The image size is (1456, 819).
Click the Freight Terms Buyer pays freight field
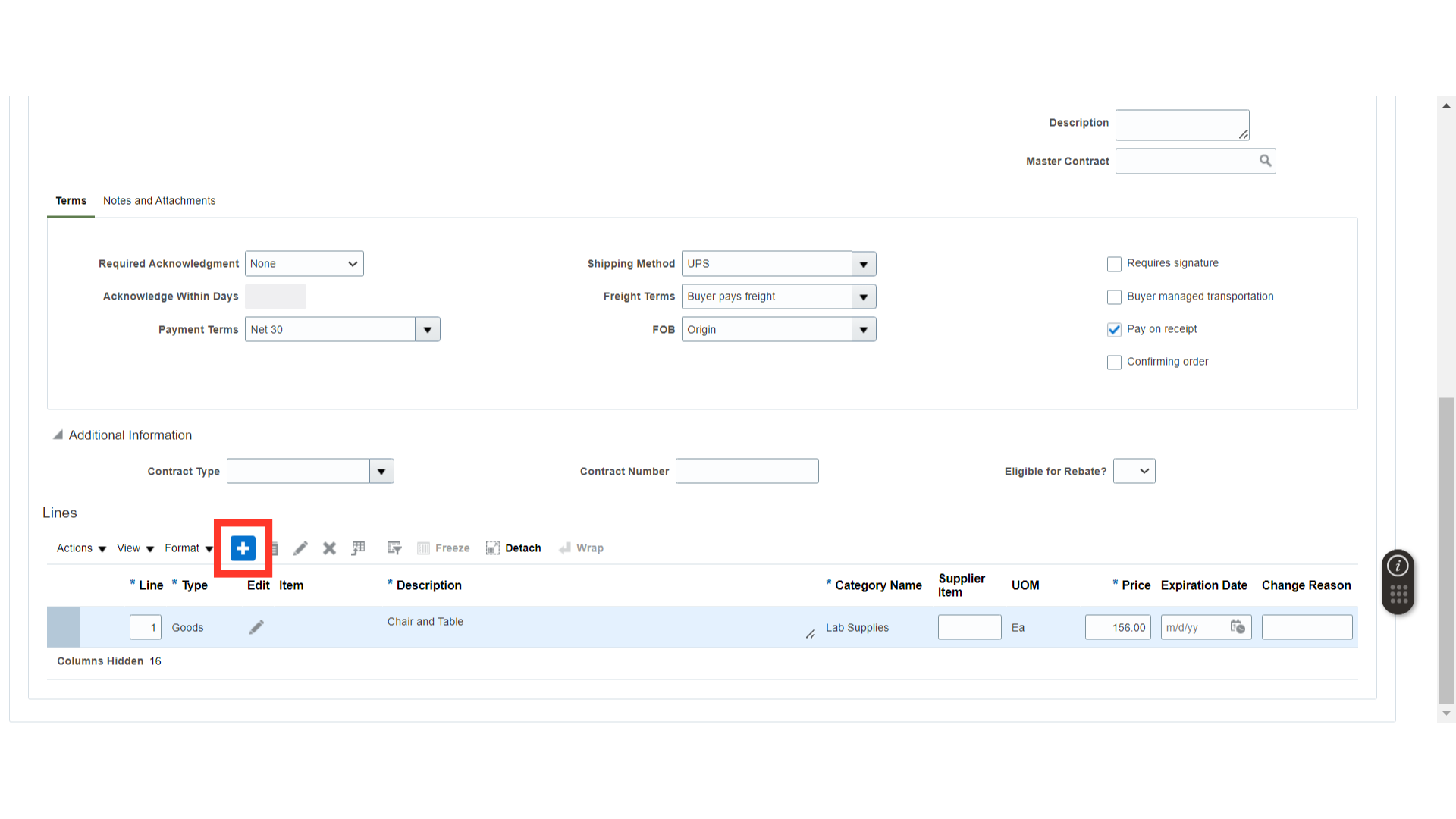pyautogui.click(x=767, y=297)
